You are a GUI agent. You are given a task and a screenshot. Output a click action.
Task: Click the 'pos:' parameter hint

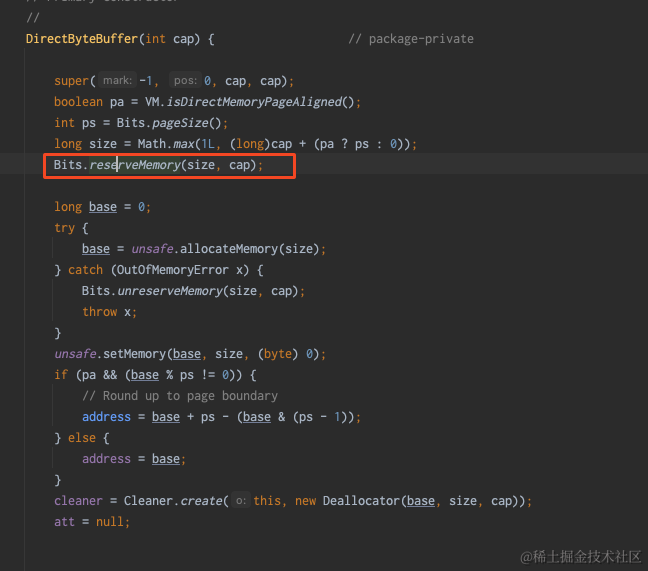pos(185,80)
